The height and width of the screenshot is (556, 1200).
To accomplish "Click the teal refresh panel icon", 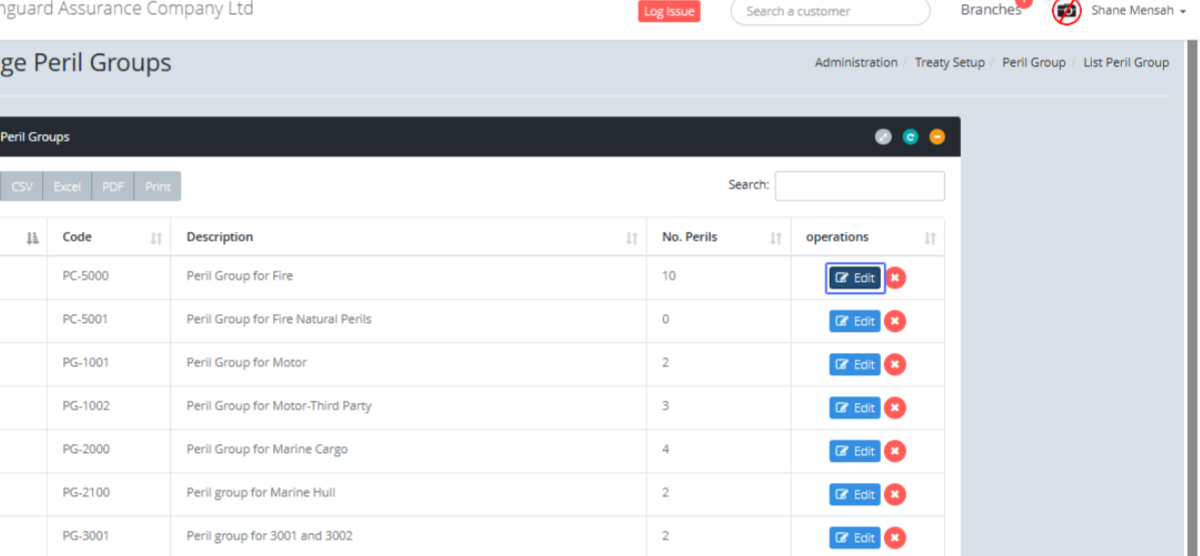I will tap(910, 137).
